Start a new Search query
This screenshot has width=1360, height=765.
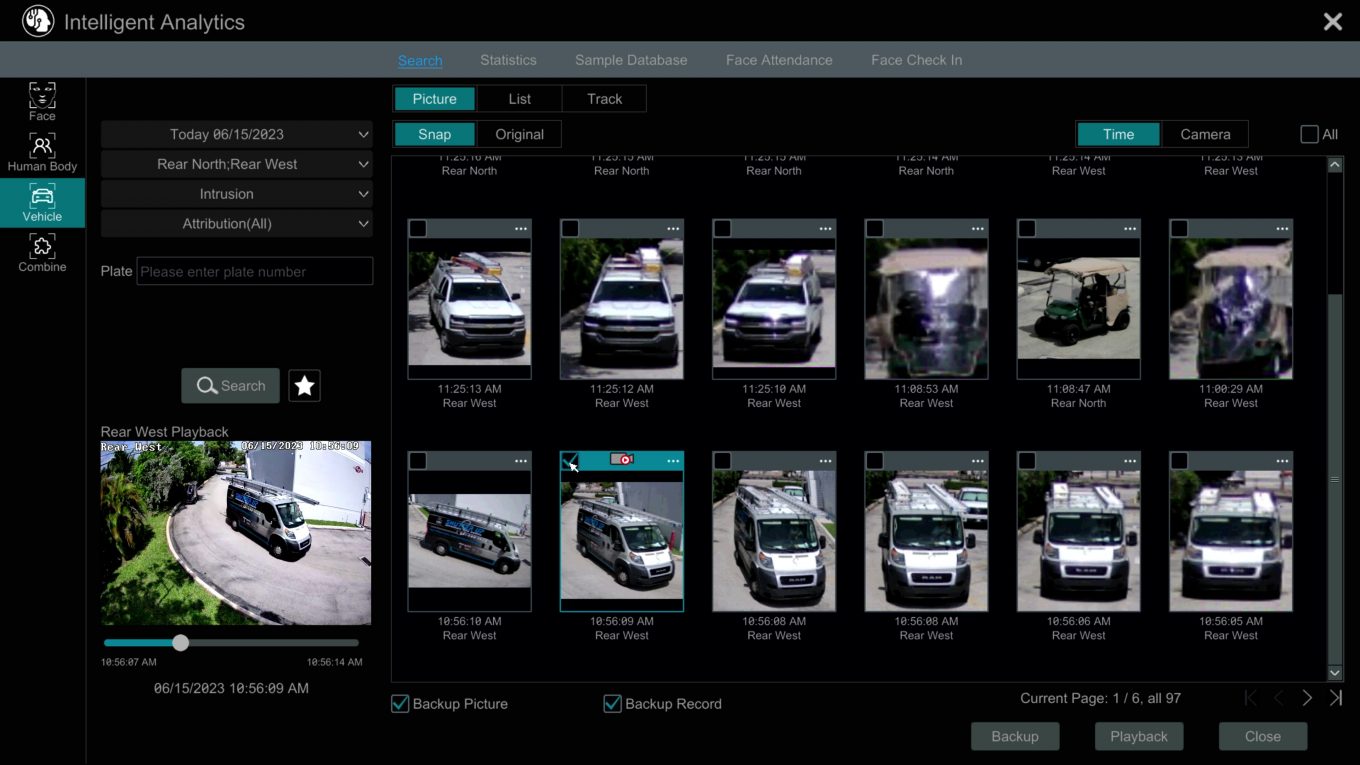click(230, 385)
